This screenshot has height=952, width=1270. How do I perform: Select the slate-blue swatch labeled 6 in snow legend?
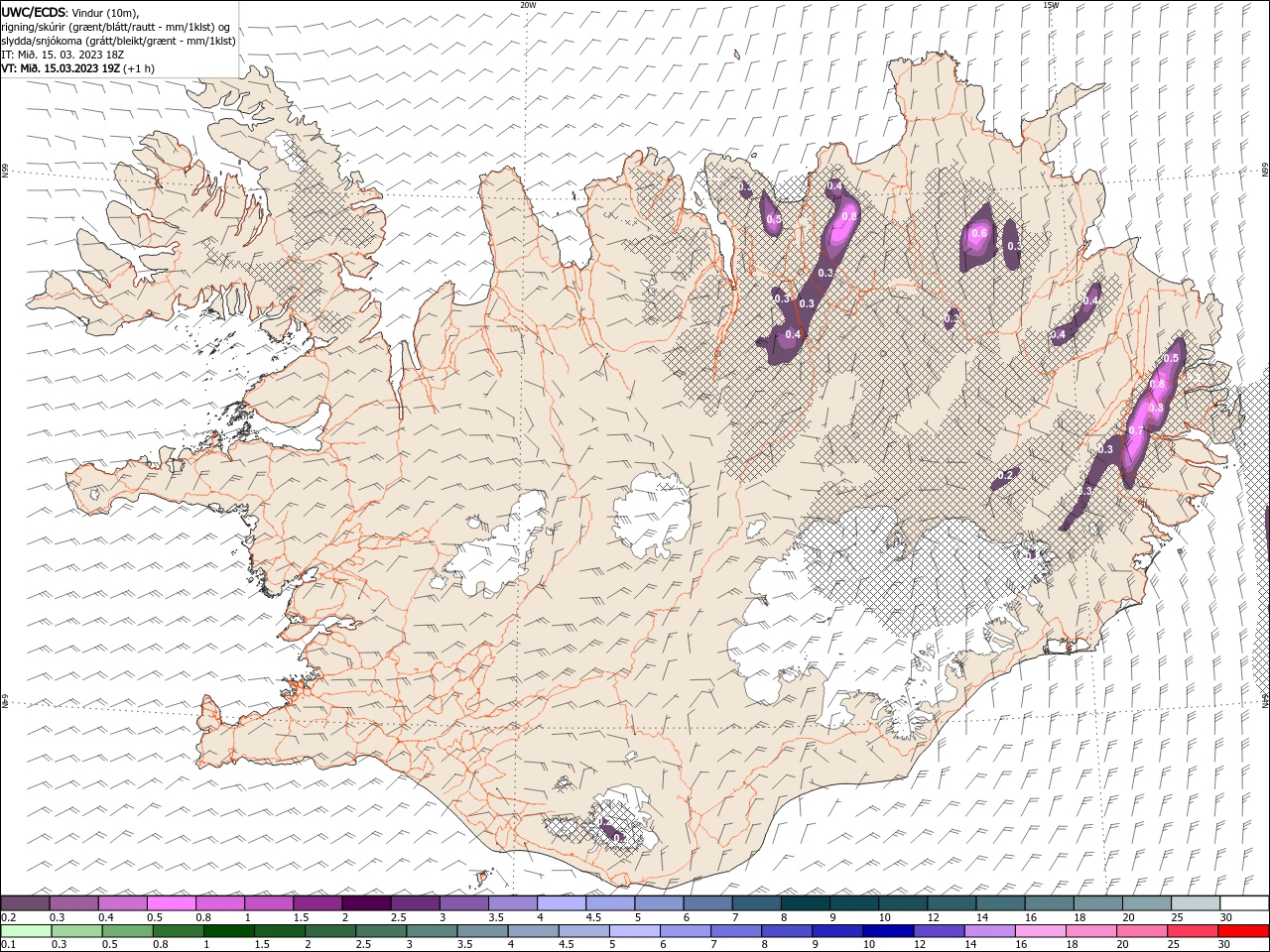pyautogui.click(x=708, y=903)
